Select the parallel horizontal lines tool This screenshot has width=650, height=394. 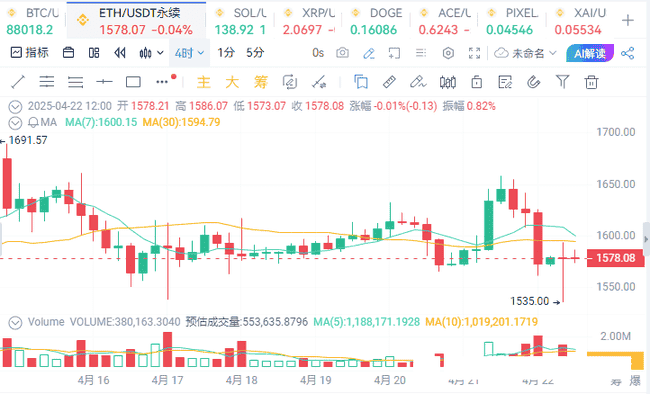(75, 82)
